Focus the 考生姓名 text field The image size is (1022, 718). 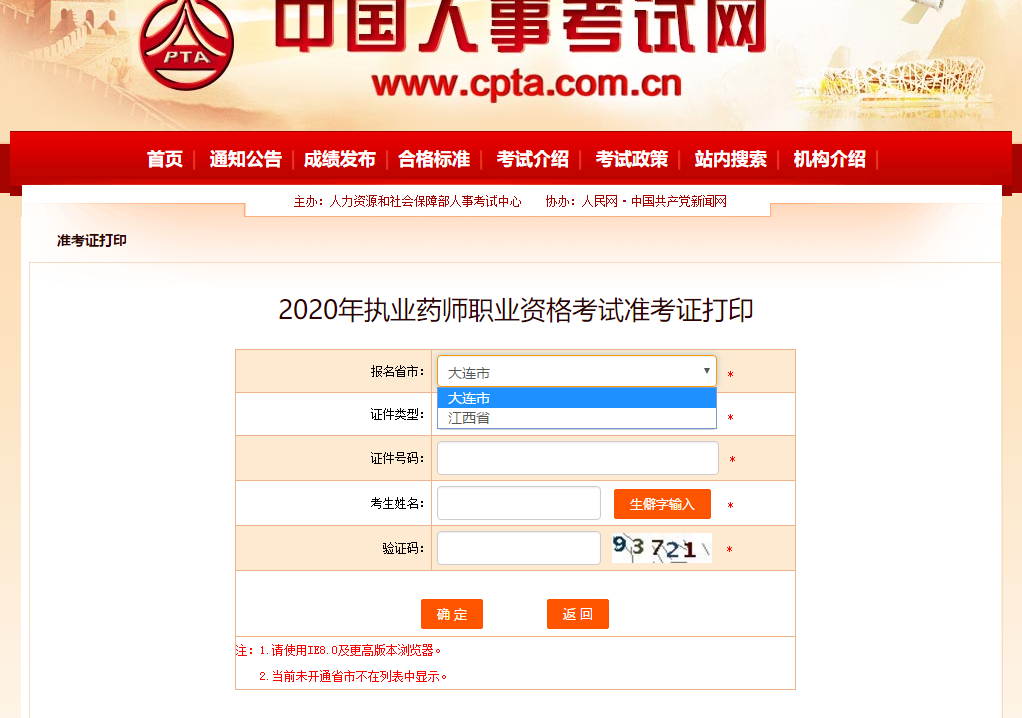[x=519, y=503]
